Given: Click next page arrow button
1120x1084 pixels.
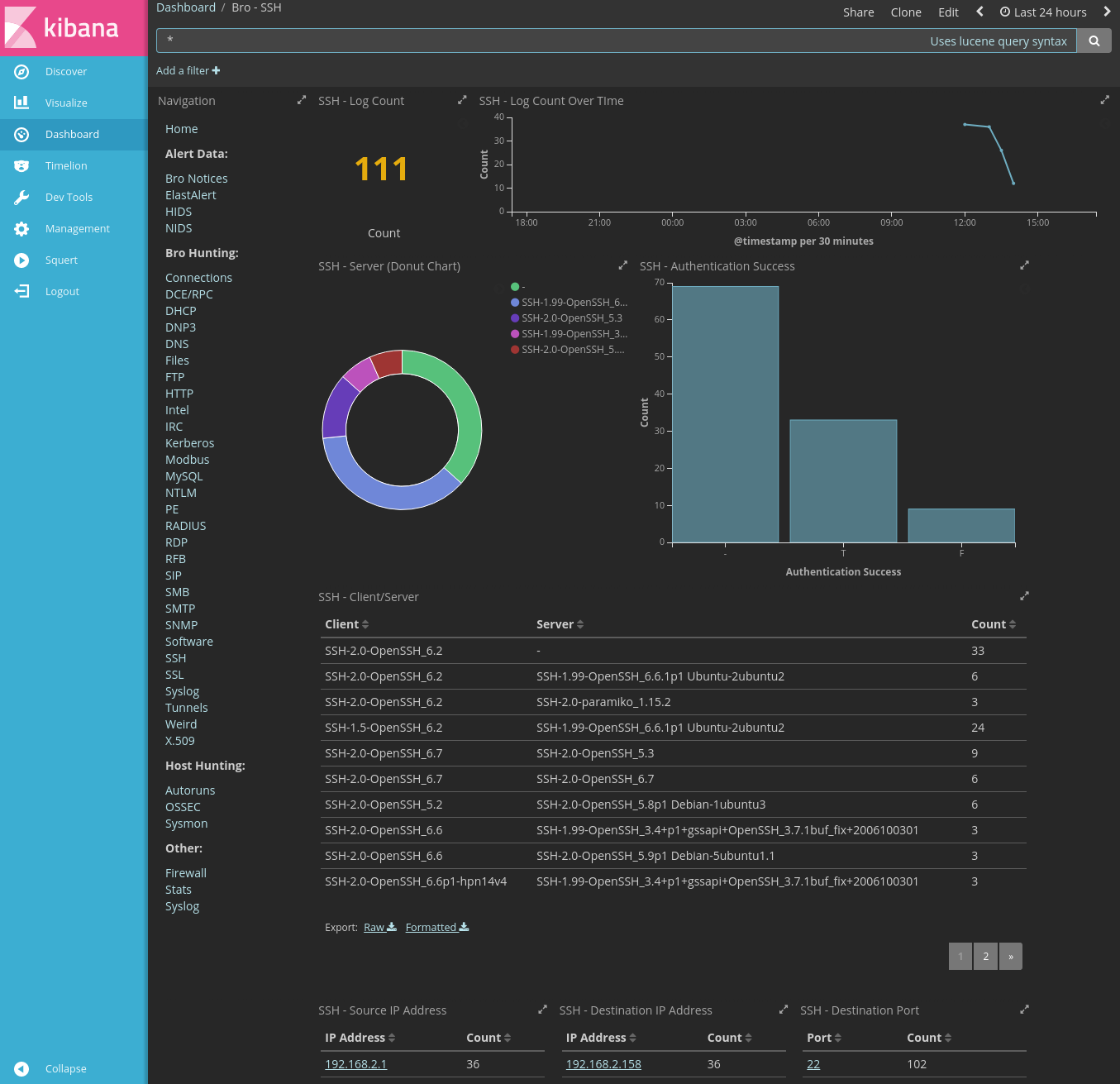Looking at the screenshot, I should [x=1011, y=957].
